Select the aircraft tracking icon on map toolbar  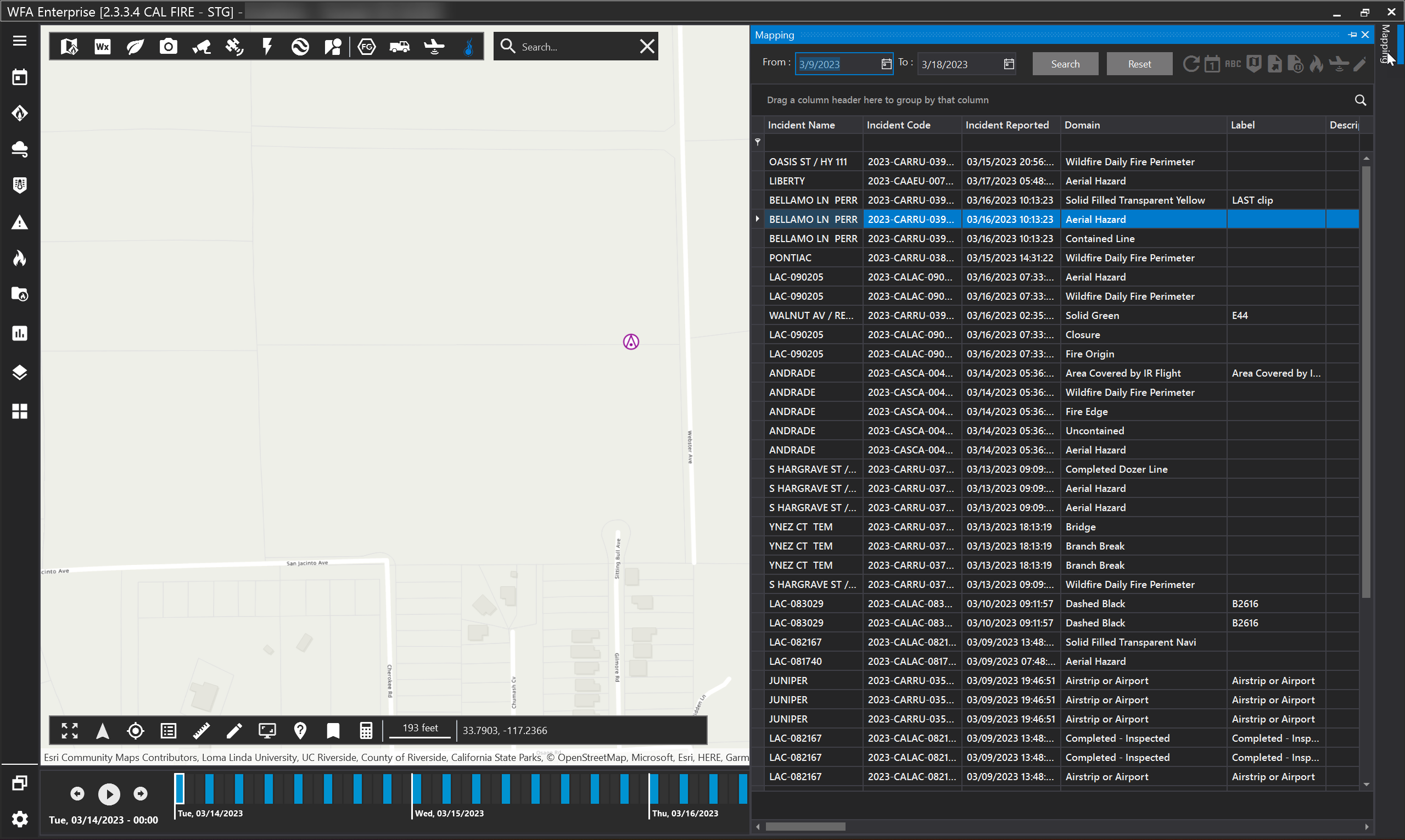(x=434, y=47)
